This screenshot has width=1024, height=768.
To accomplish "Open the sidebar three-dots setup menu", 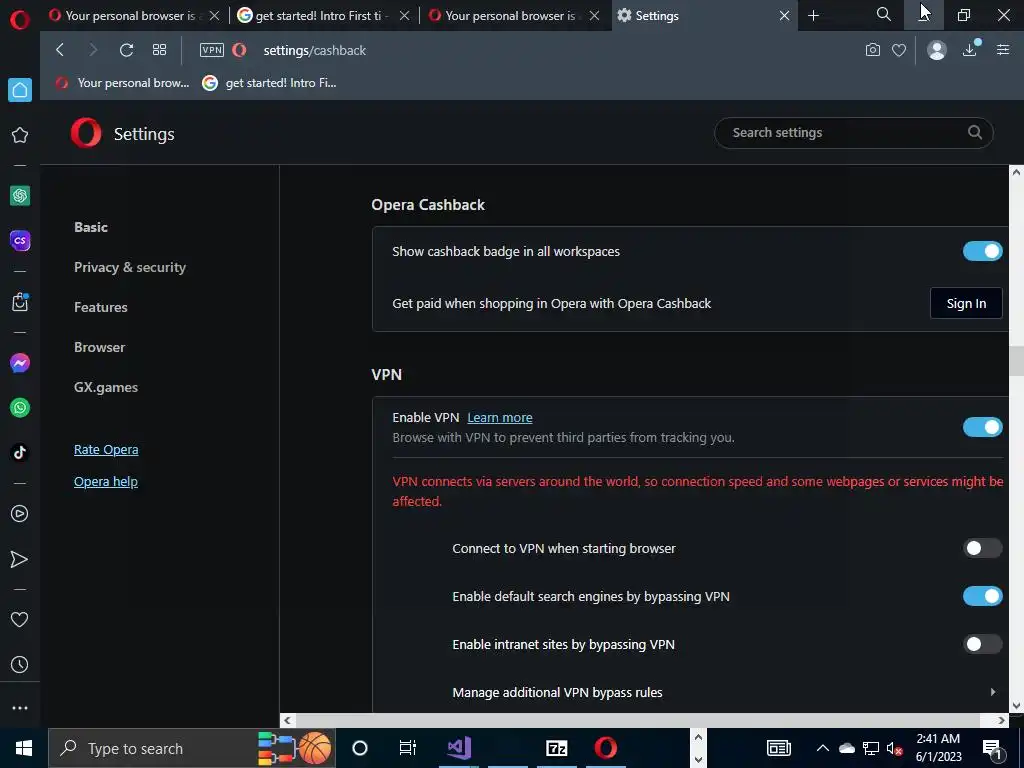I will (20, 708).
